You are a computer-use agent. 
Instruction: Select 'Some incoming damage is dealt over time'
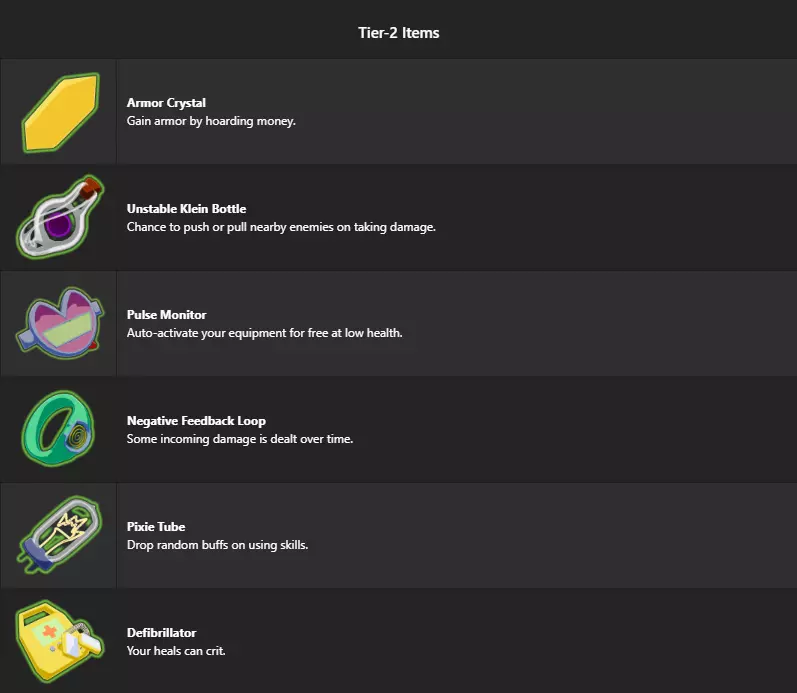pos(240,439)
